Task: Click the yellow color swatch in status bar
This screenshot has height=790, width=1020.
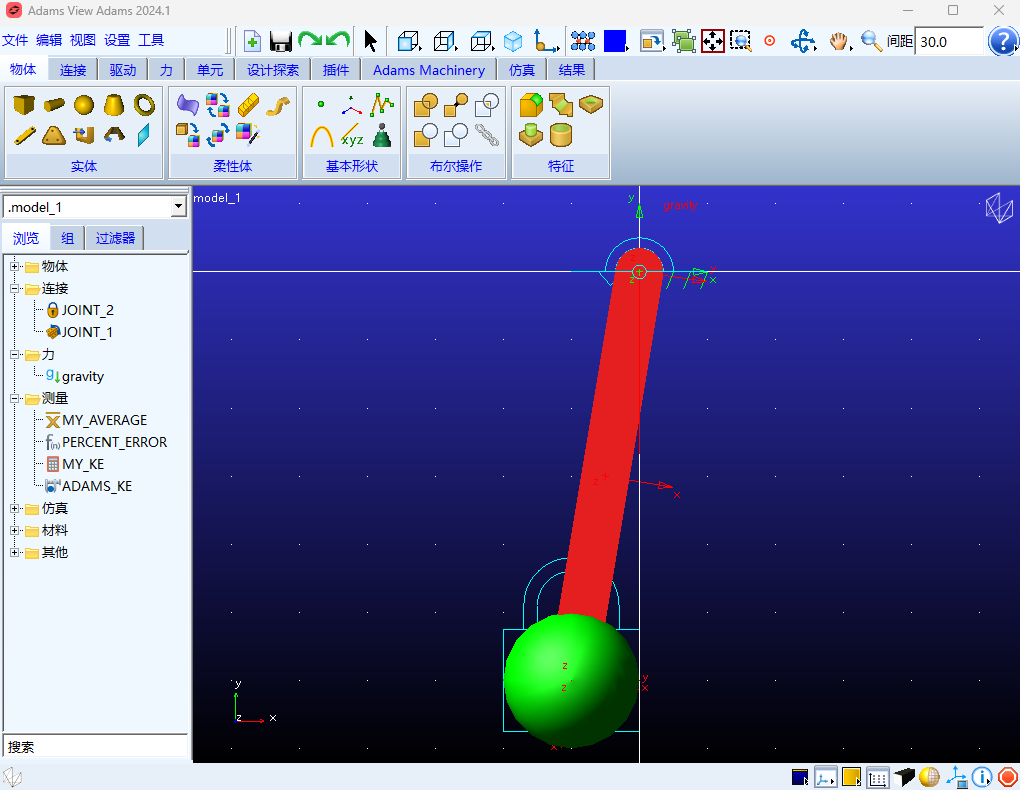Action: [x=852, y=777]
